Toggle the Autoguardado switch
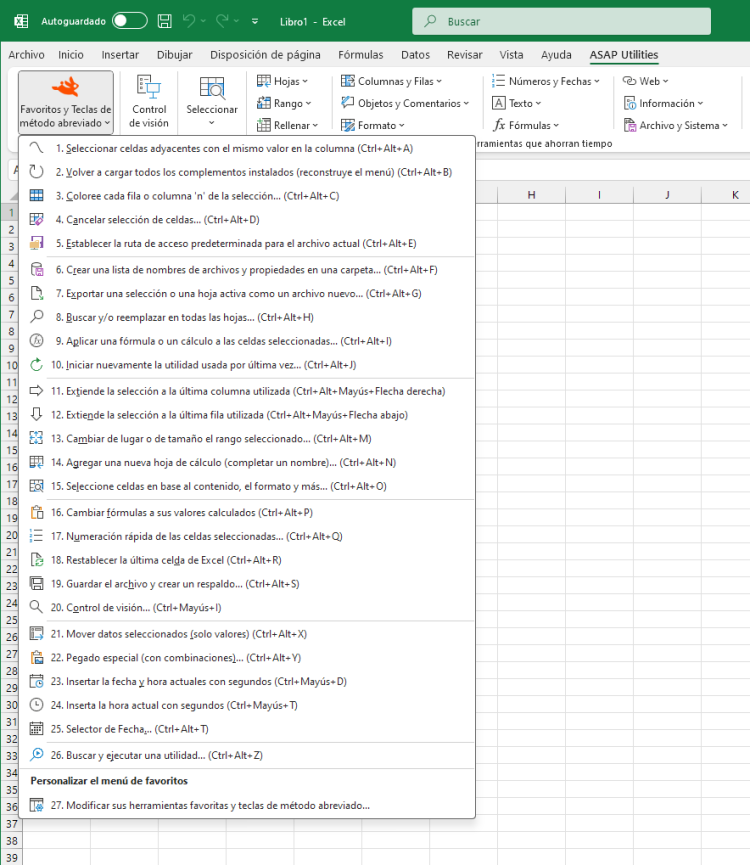The image size is (750, 865). coord(130,22)
